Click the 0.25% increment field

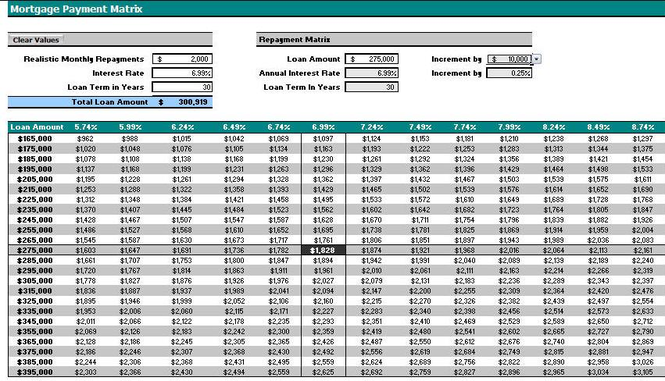[509, 73]
